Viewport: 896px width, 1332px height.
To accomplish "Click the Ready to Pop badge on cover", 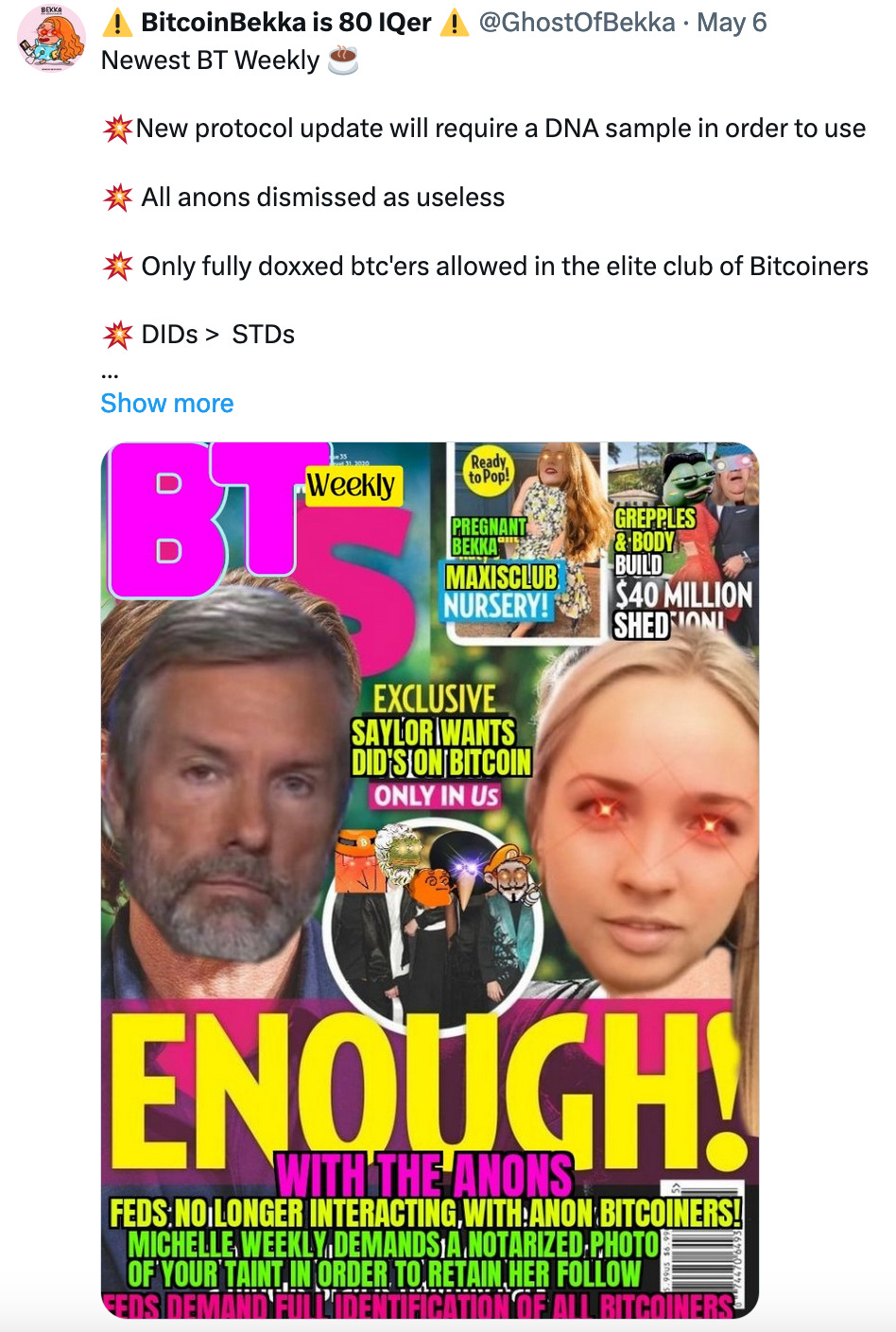I will [x=489, y=469].
